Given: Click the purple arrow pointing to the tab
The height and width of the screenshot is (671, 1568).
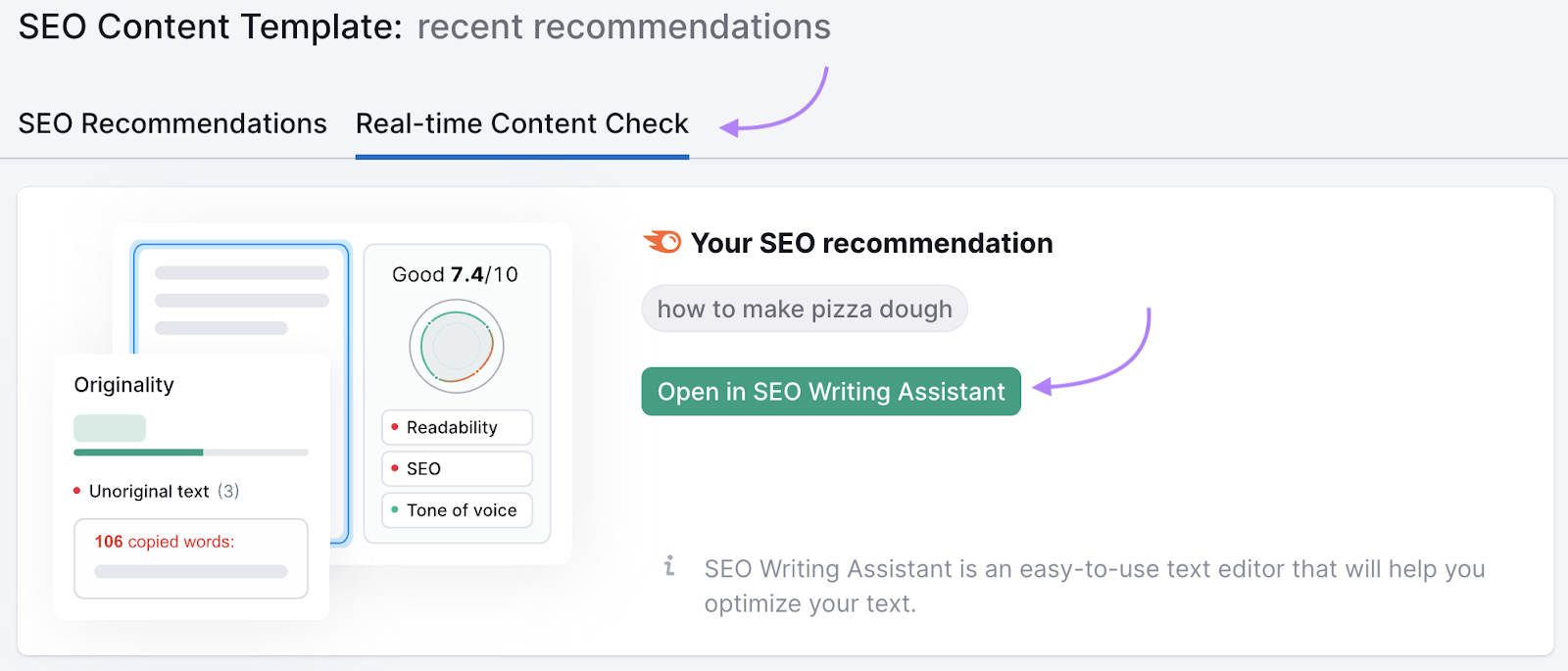Looking at the screenshot, I should [x=774, y=108].
